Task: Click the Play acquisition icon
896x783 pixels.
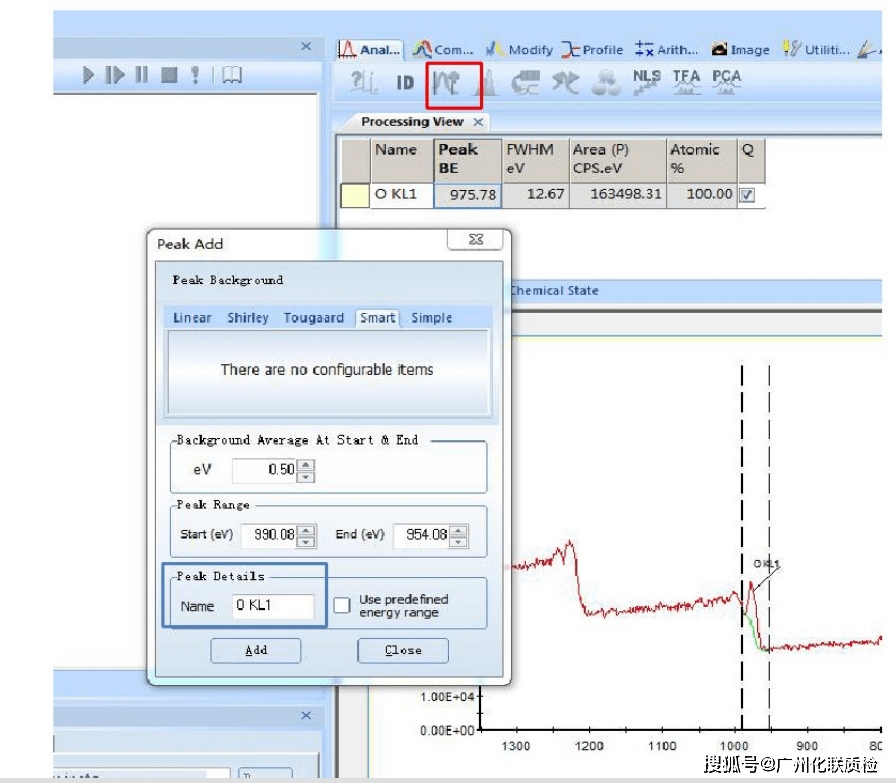Action: 88,75
